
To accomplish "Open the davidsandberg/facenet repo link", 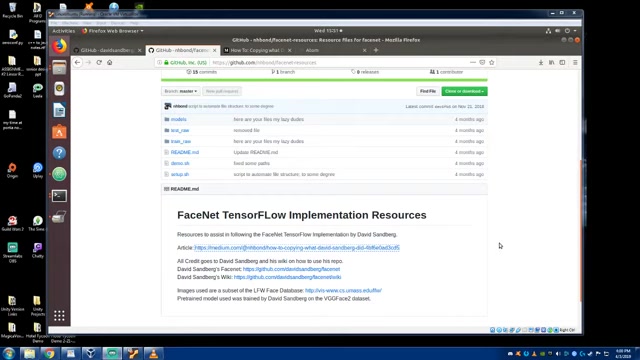I will (291, 269).
